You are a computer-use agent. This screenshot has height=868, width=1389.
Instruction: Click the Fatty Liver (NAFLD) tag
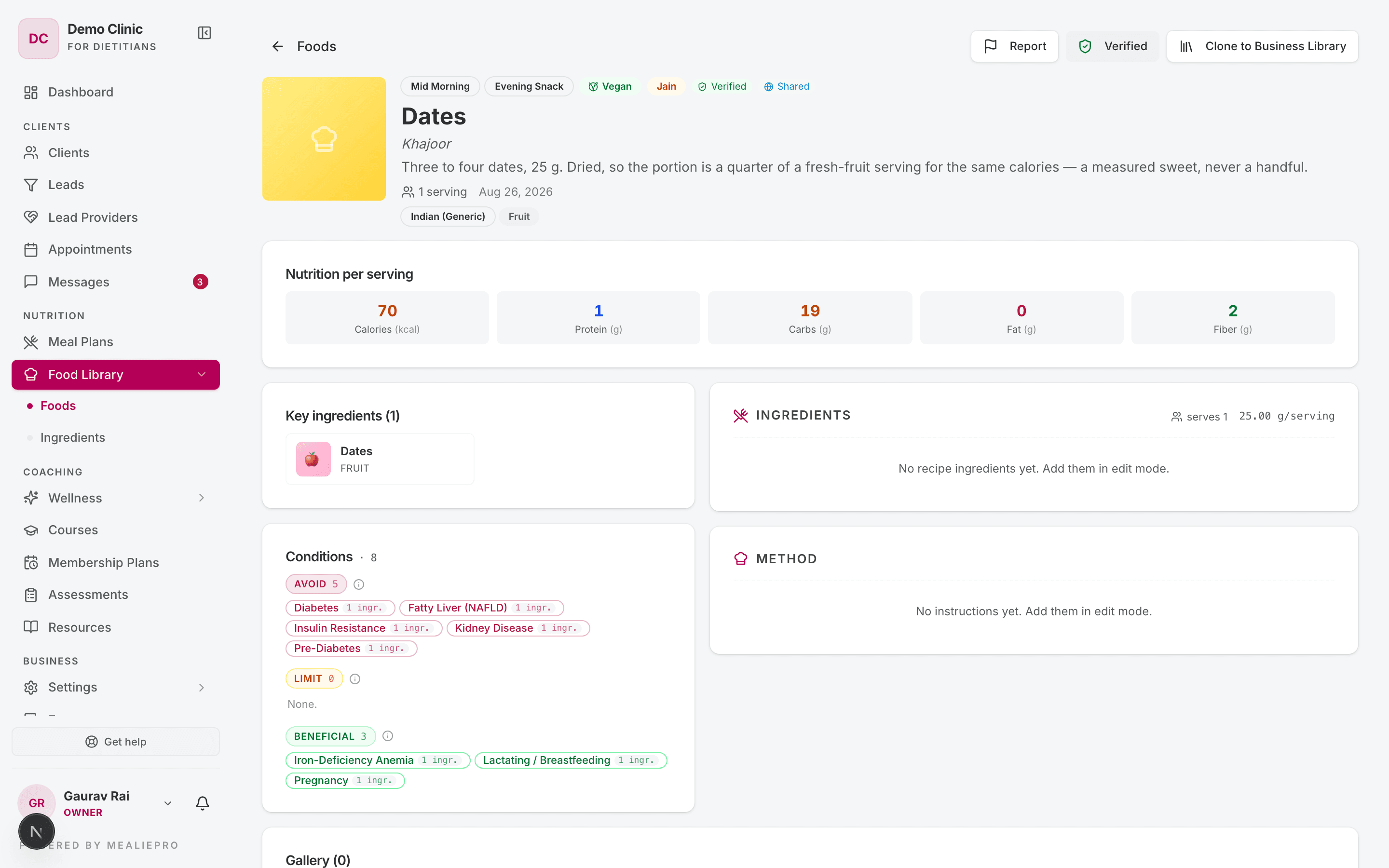481,608
